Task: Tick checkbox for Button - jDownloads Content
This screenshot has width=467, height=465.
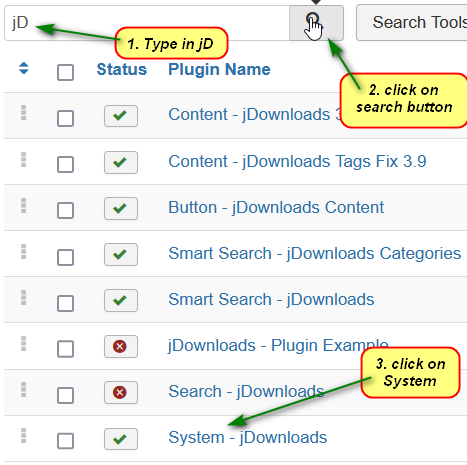Action: tap(65, 210)
